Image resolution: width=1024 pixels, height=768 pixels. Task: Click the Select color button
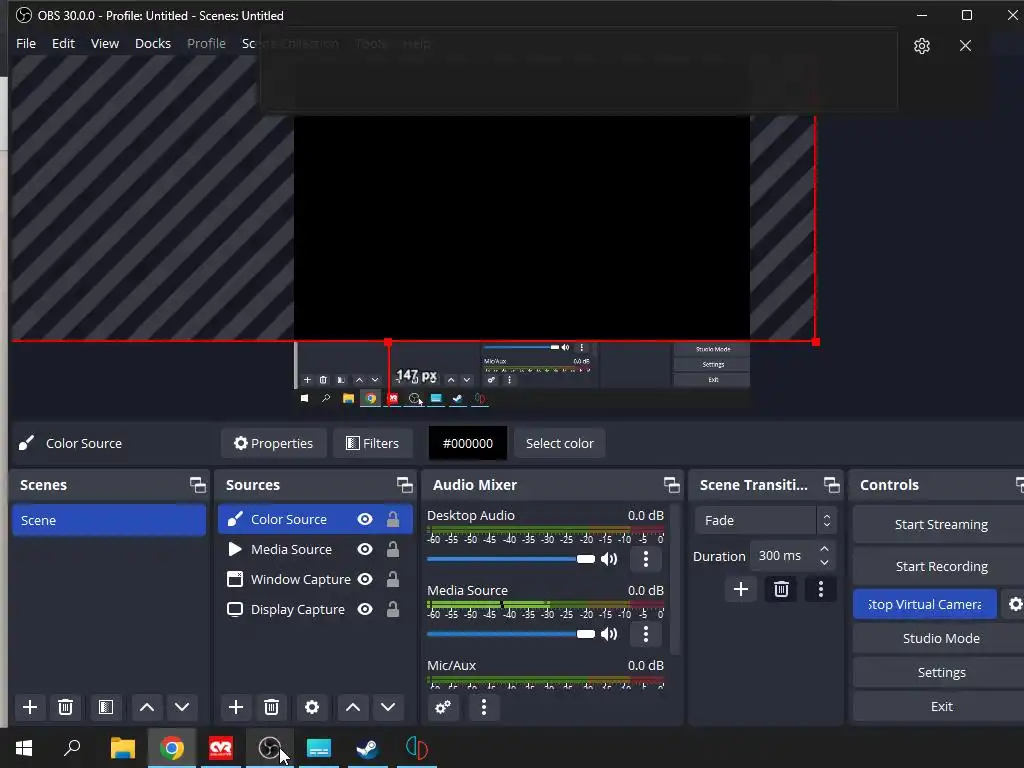click(x=560, y=443)
